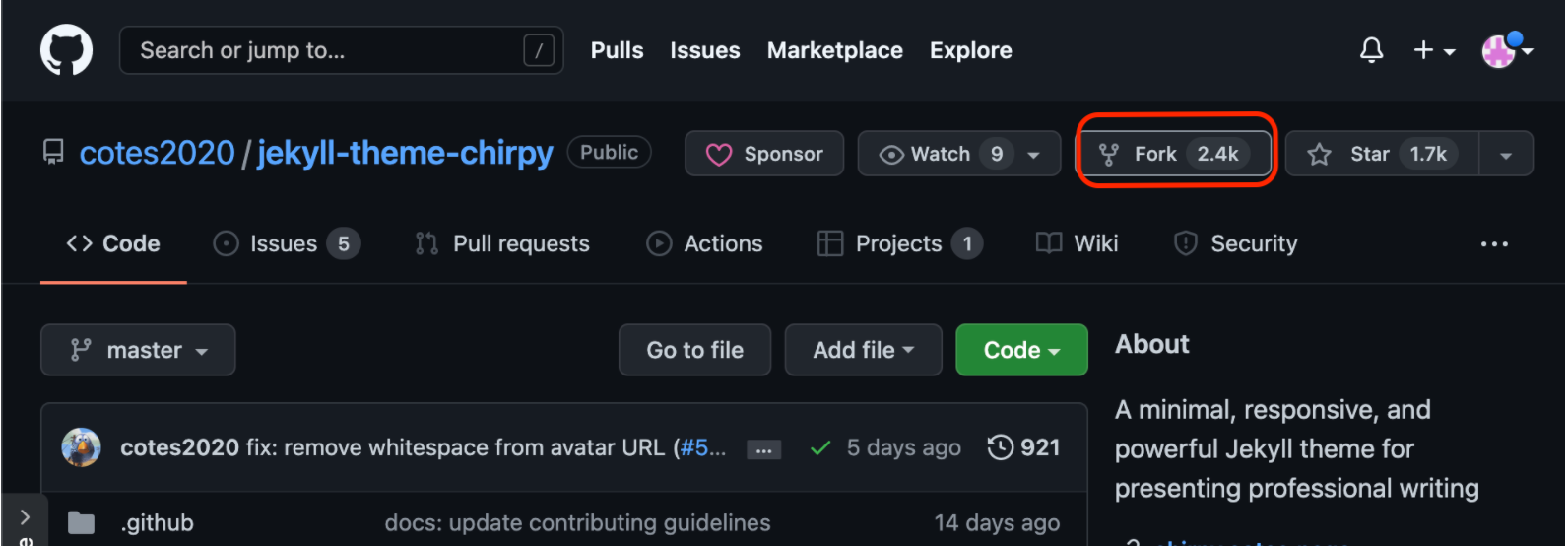Open the Pull requests tab
Viewport: 1568px width, 546px height.
click(502, 243)
